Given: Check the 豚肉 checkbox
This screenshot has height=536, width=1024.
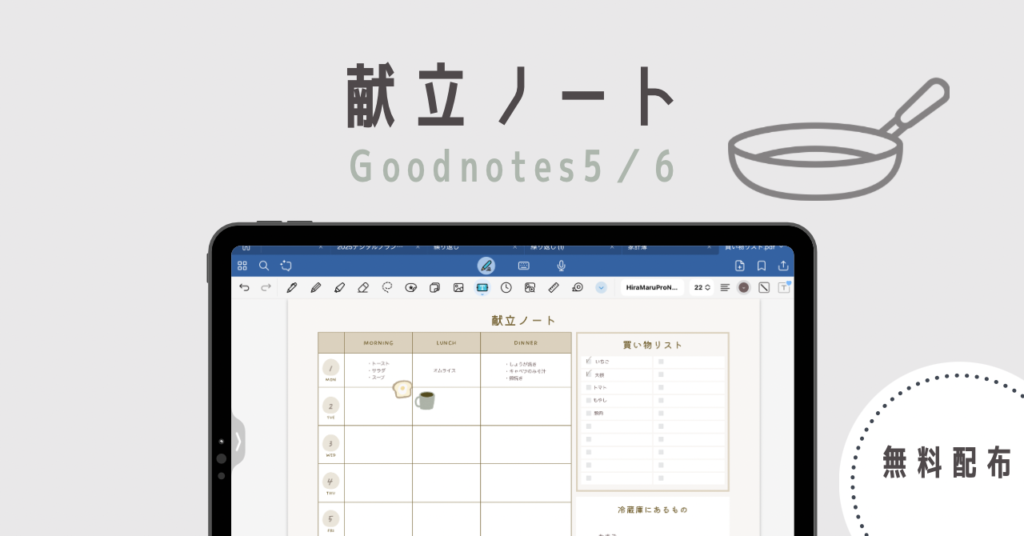Looking at the screenshot, I should pyautogui.click(x=588, y=413).
